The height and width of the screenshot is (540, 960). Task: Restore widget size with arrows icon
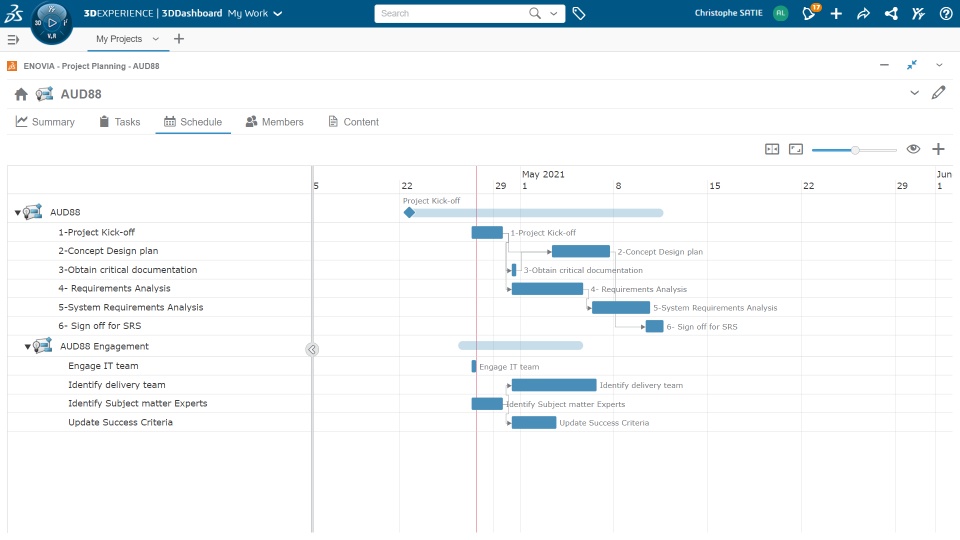click(x=912, y=65)
